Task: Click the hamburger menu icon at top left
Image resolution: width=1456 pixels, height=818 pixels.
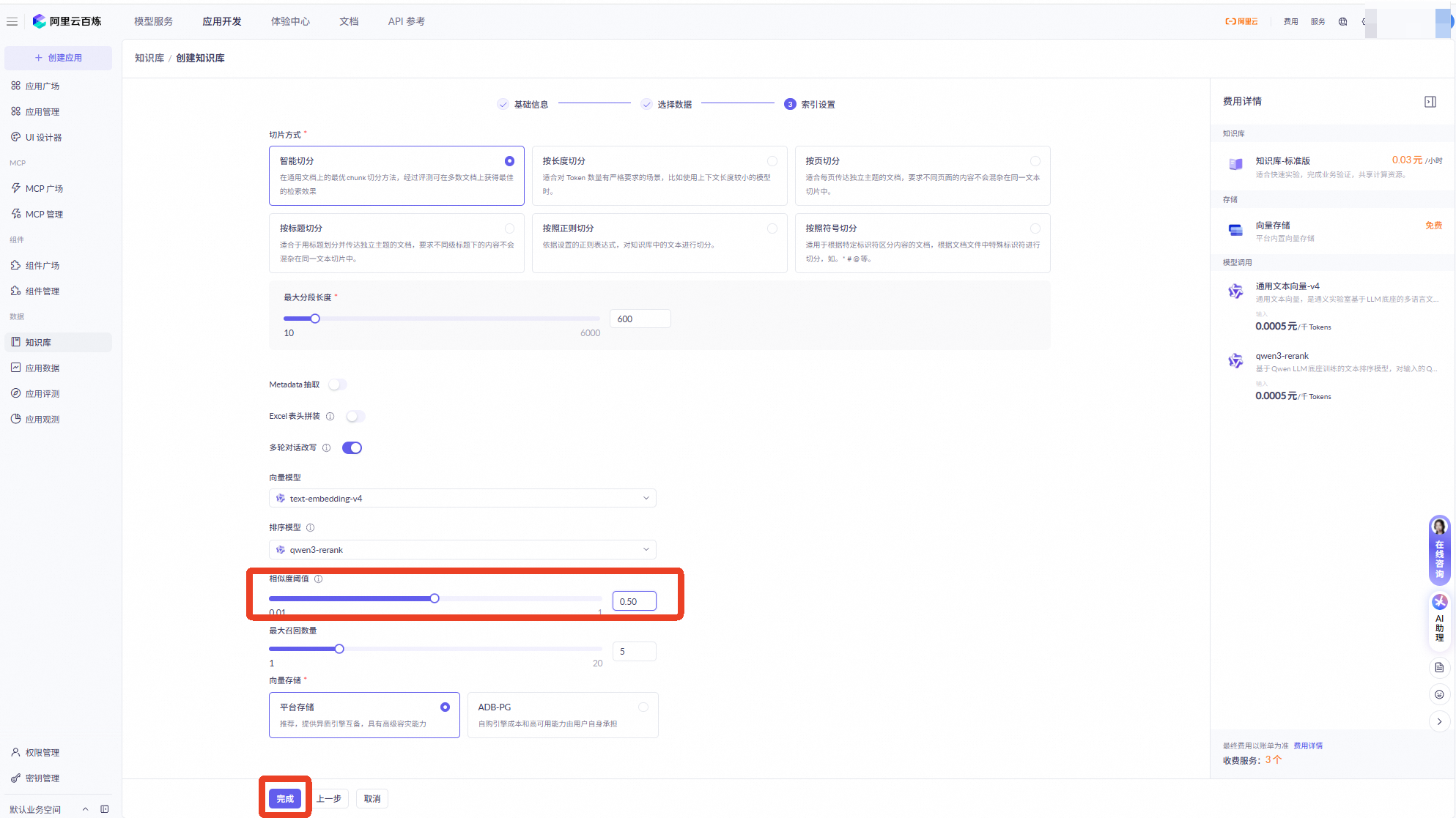Action: tap(12, 21)
